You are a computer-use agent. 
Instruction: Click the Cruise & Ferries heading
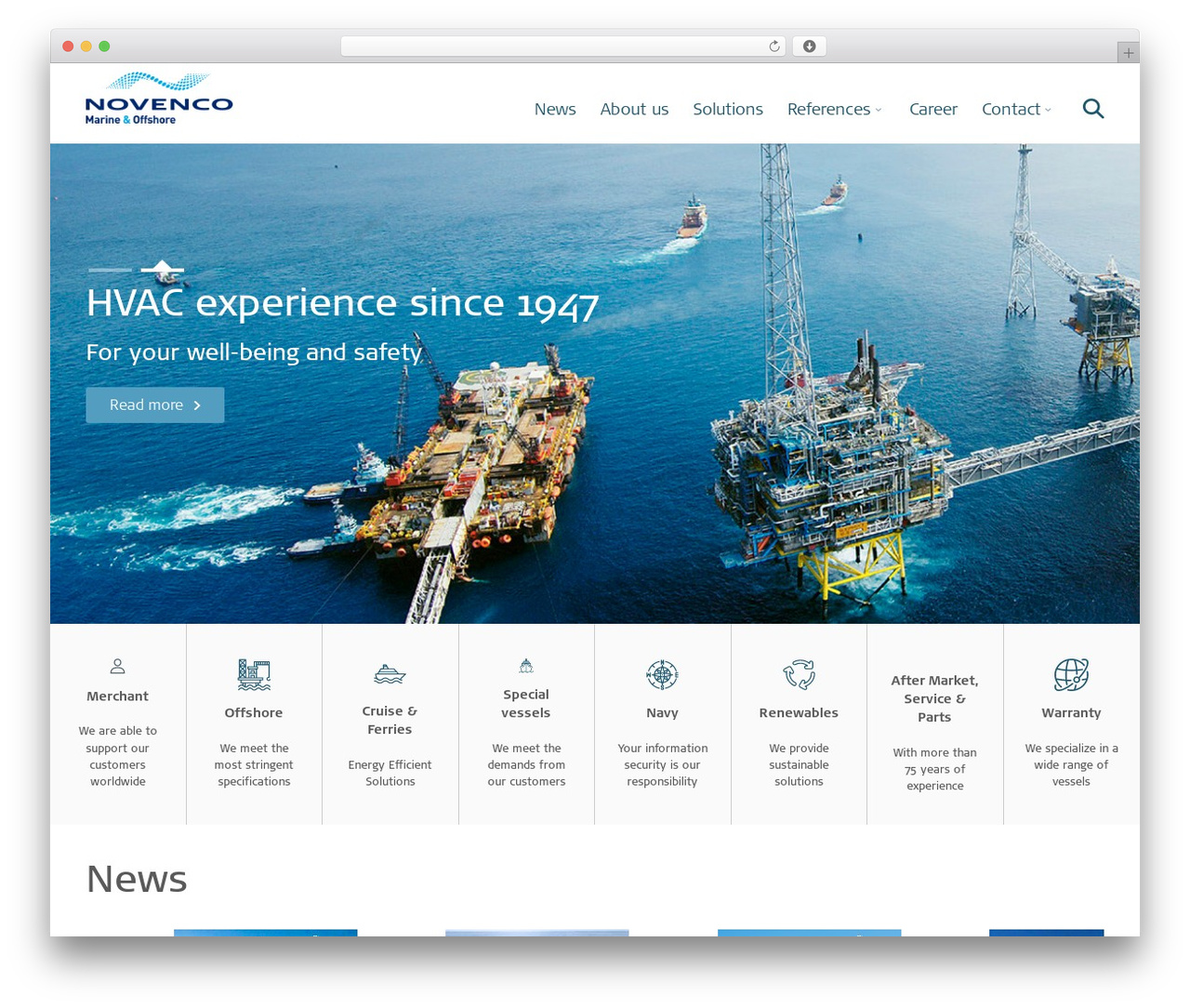(x=390, y=720)
